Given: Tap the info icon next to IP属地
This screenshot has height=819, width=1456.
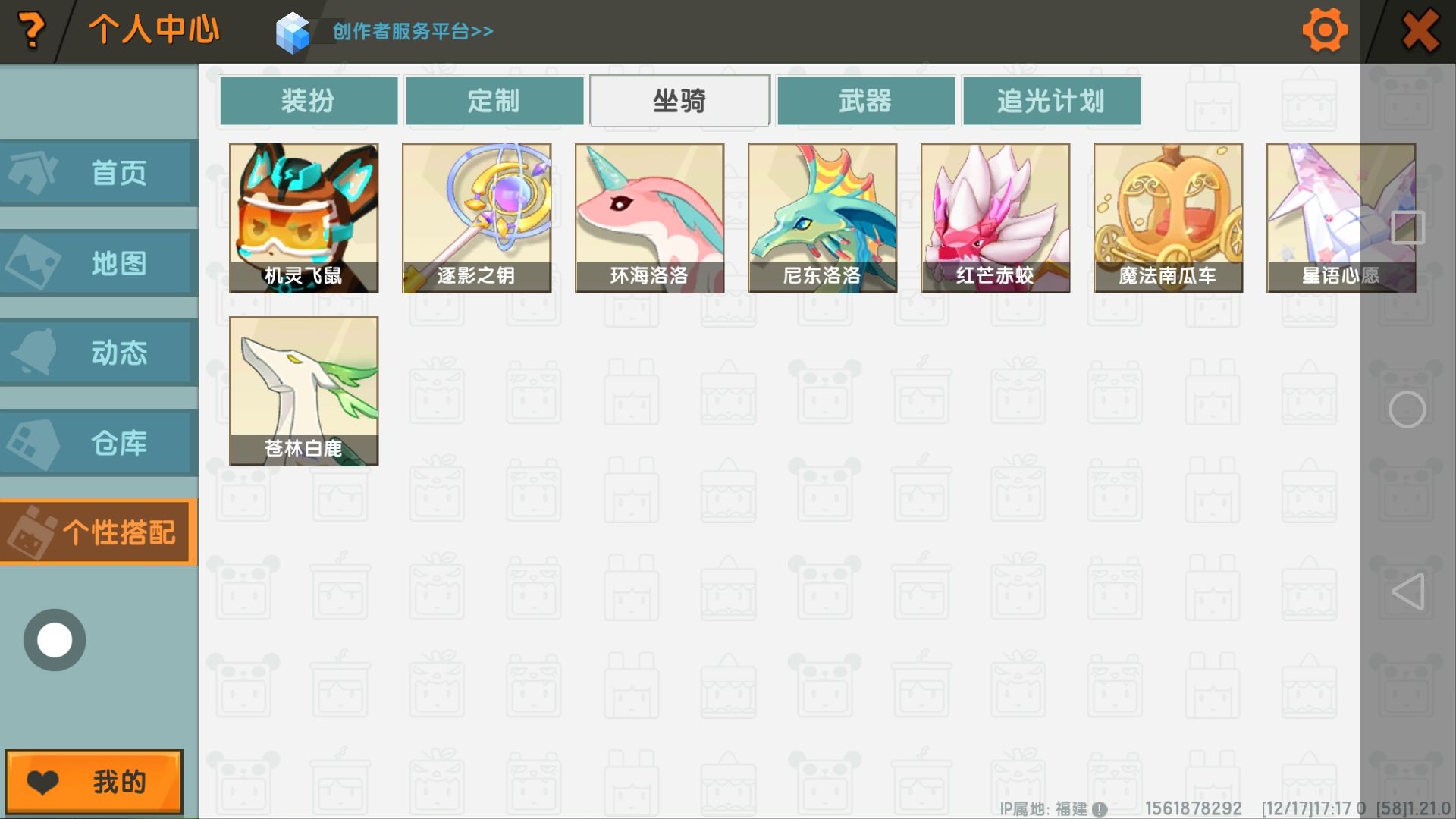Looking at the screenshot, I should tap(1100, 809).
